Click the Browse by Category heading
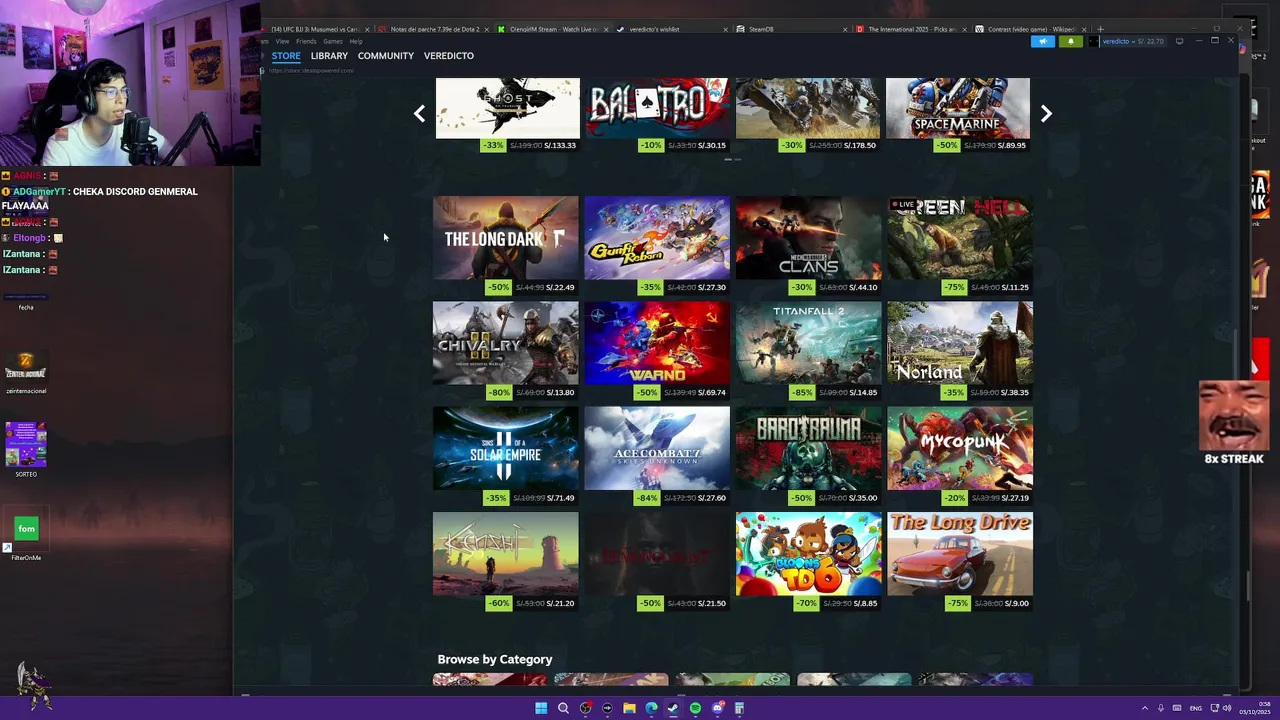This screenshot has height=720, width=1280. tap(495, 660)
